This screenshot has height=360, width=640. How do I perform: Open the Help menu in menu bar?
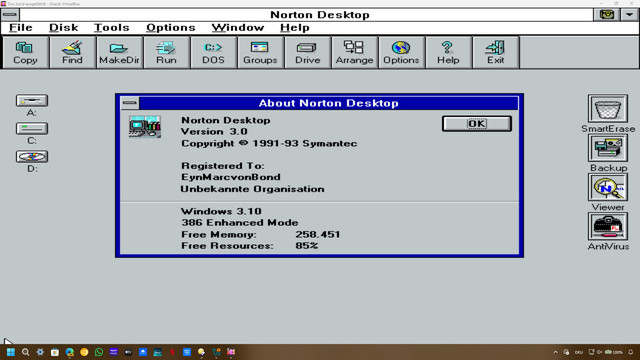tap(295, 28)
